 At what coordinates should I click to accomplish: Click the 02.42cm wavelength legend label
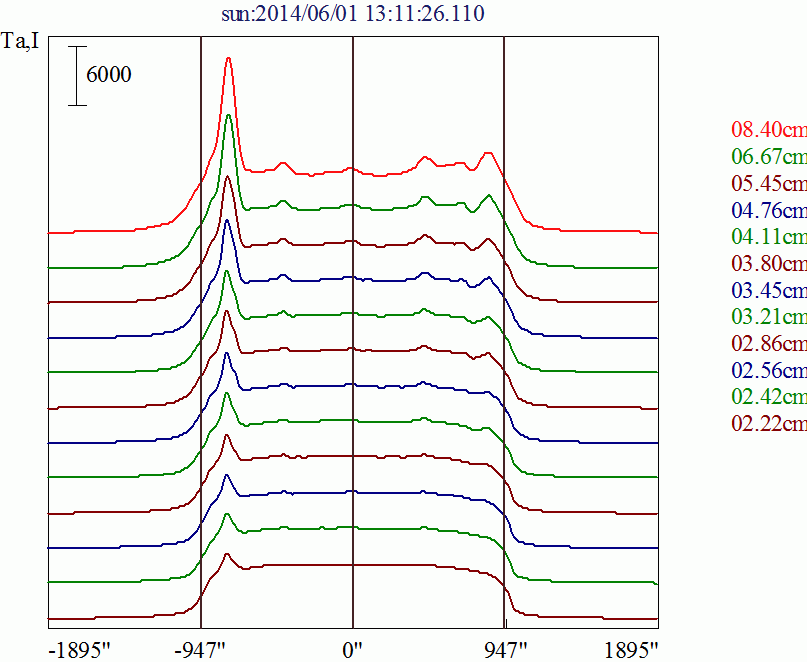click(769, 397)
